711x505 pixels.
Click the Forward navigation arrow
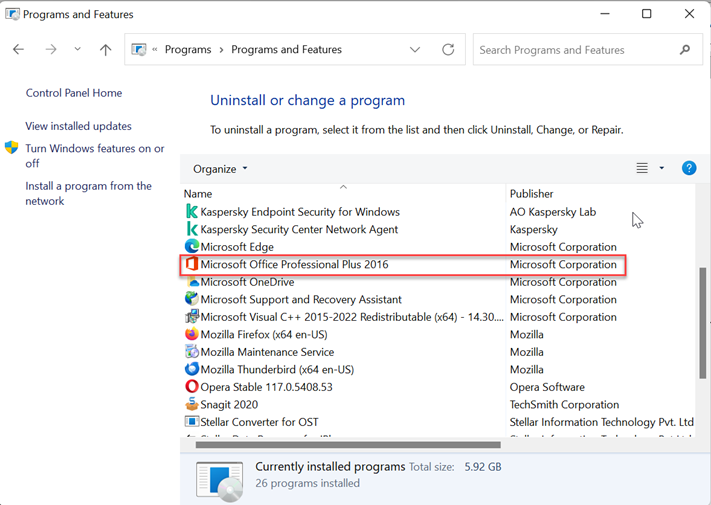pos(51,49)
